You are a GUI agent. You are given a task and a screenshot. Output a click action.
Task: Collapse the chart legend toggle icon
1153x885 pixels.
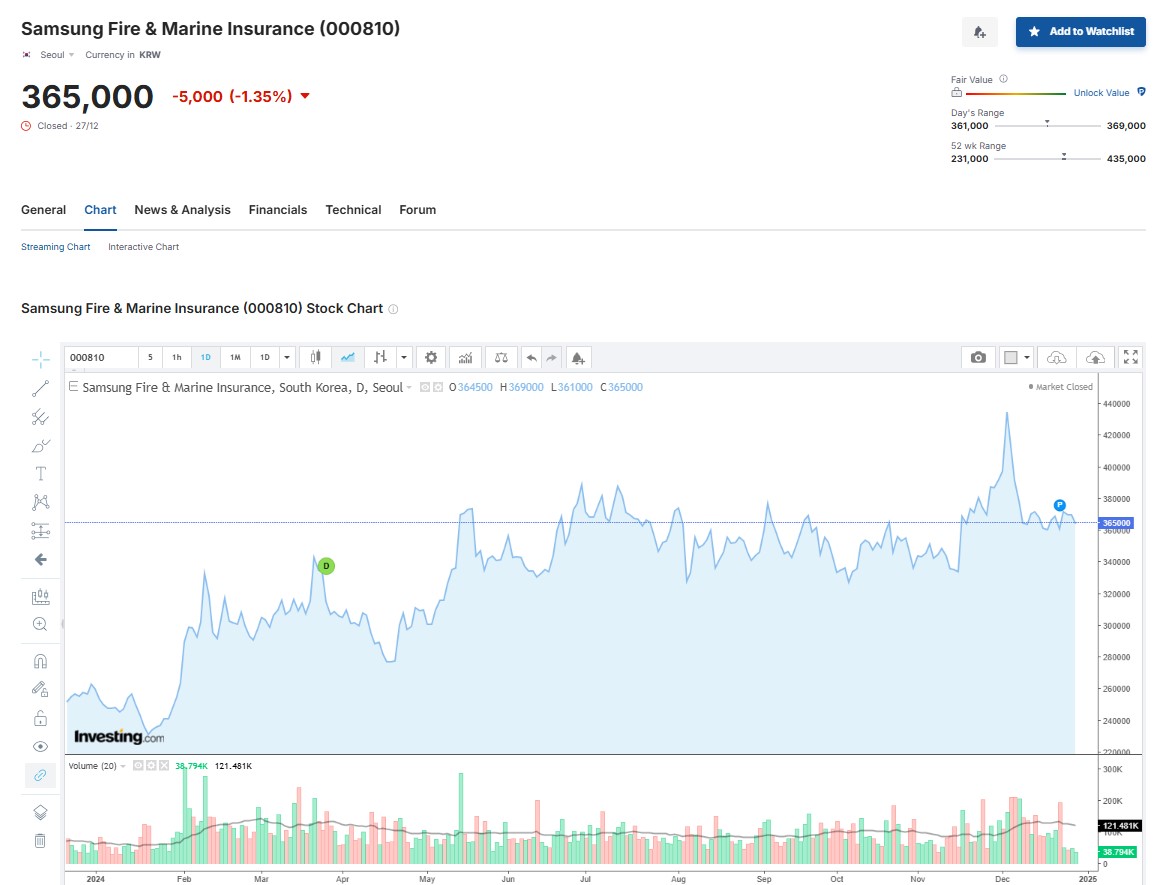click(73, 386)
